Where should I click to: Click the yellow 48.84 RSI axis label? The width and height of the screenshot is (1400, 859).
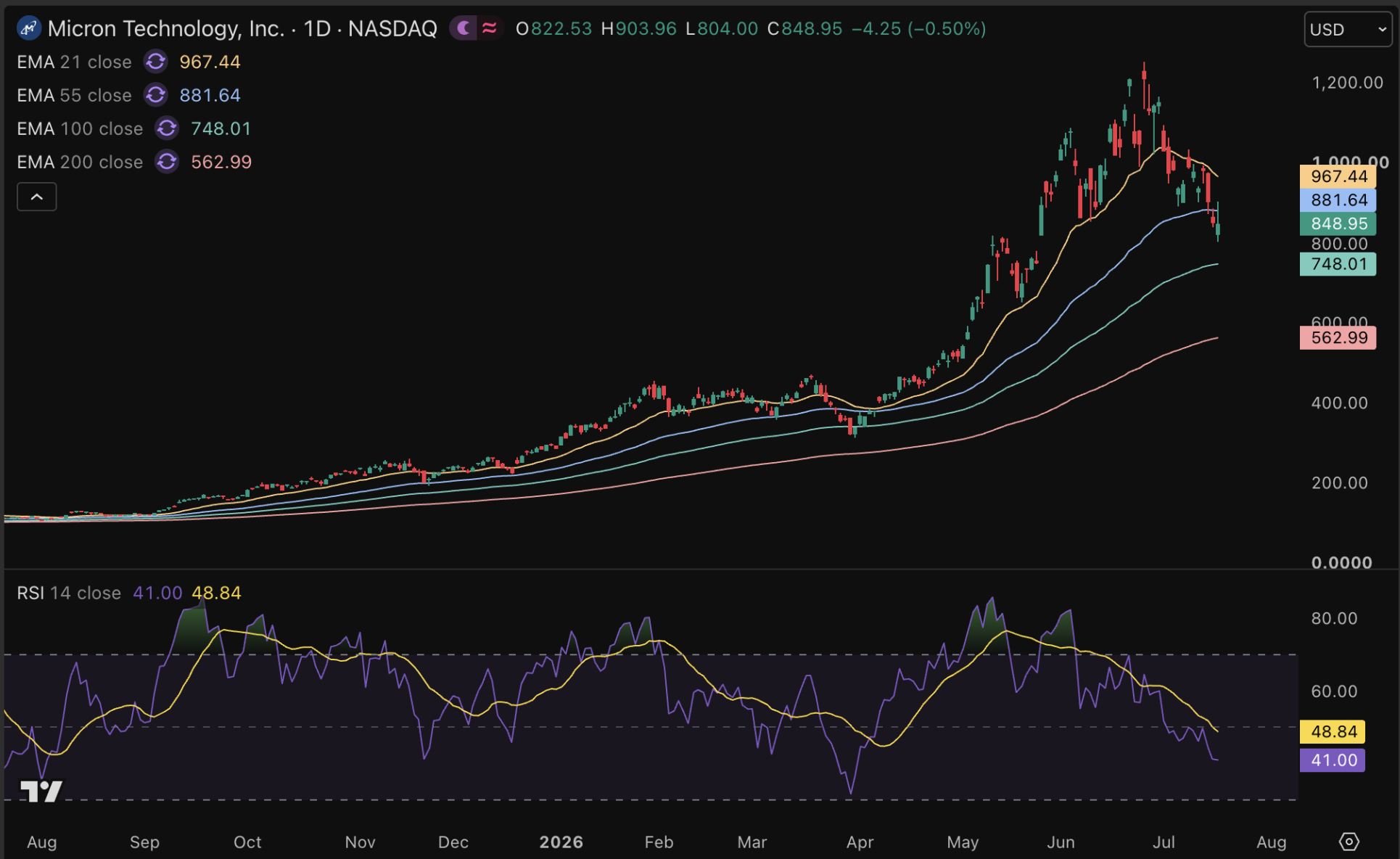(x=1333, y=731)
